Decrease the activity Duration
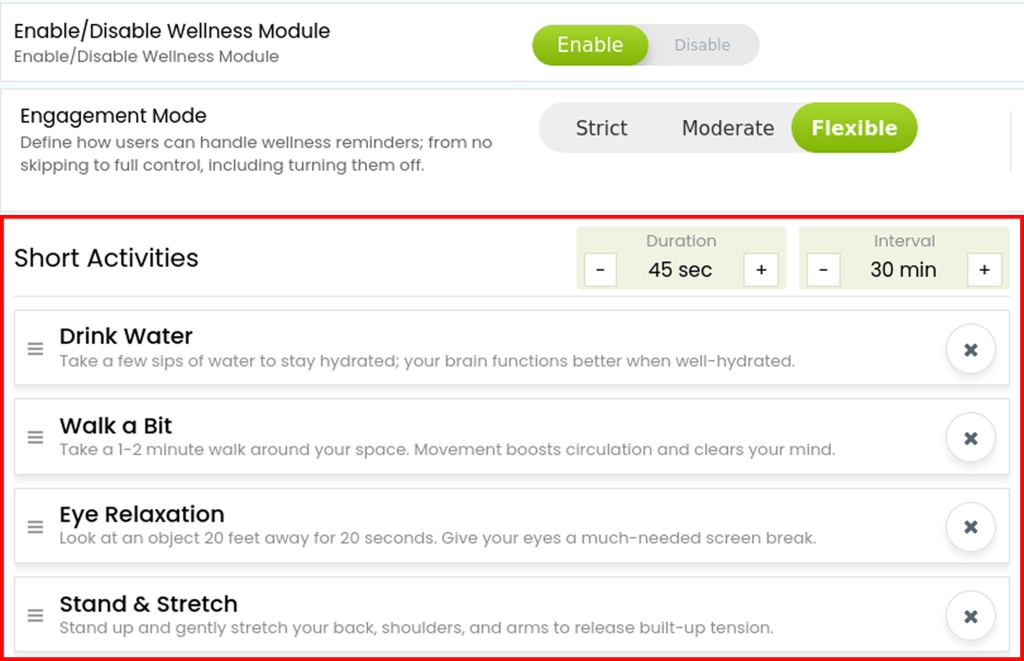The height and width of the screenshot is (661, 1024). pyautogui.click(x=600, y=270)
